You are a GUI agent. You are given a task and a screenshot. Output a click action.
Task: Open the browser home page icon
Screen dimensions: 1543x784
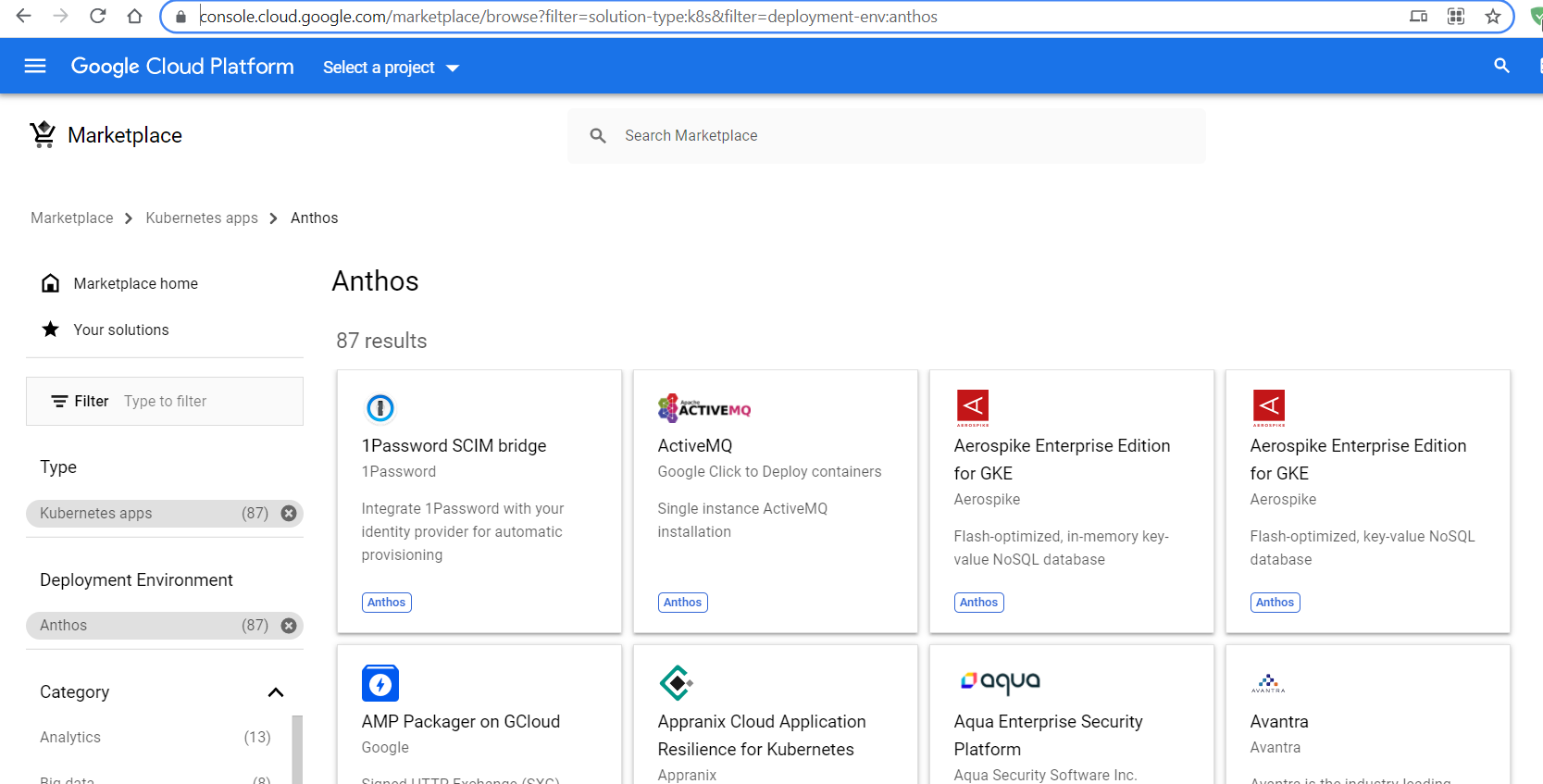click(x=135, y=16)
